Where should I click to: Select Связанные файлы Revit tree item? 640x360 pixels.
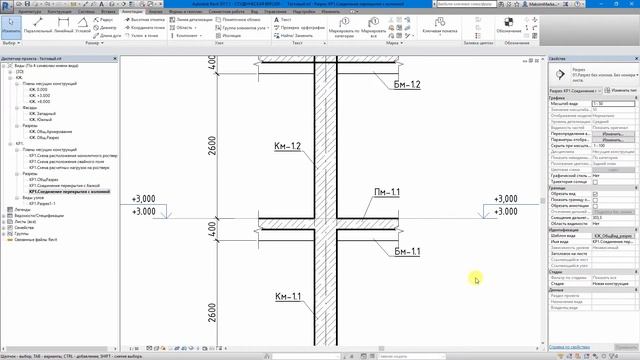tap(36, 240)
